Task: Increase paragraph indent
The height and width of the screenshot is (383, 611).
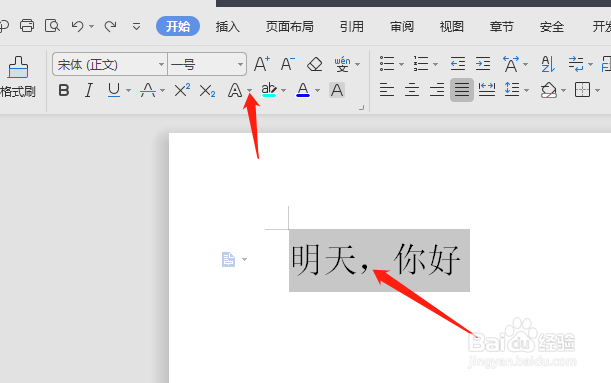Action: point(483,64)
